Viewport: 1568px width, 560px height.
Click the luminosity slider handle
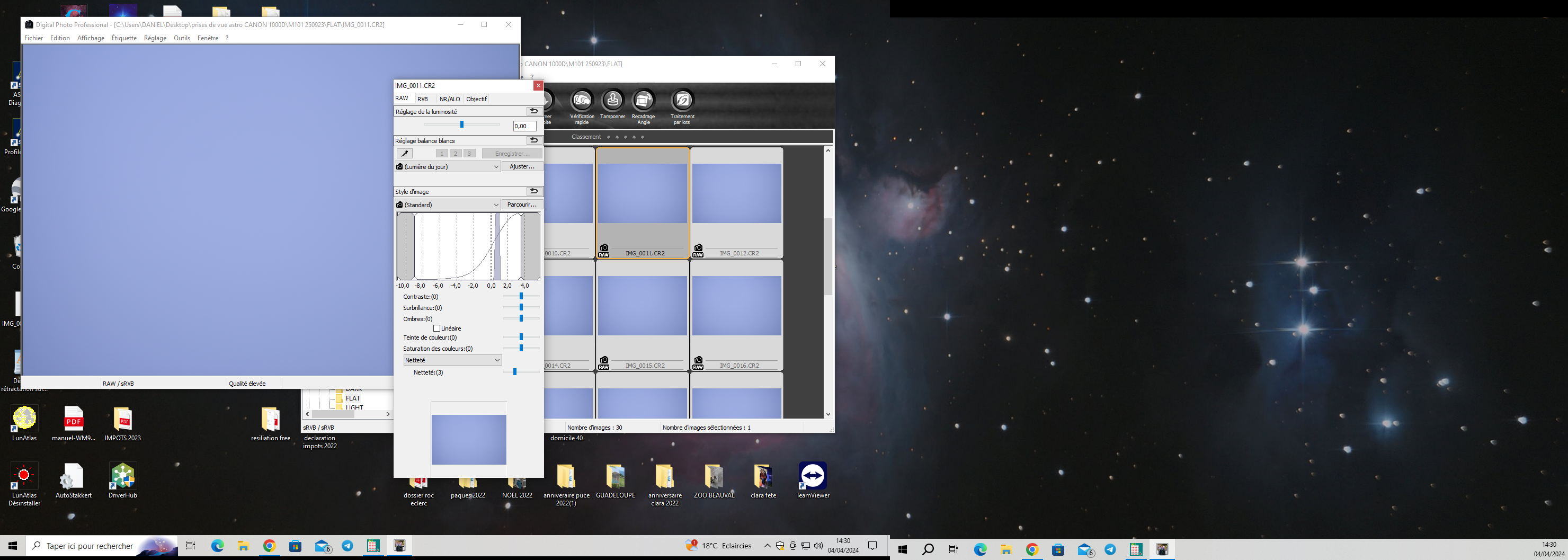click(x=462, y=124)
